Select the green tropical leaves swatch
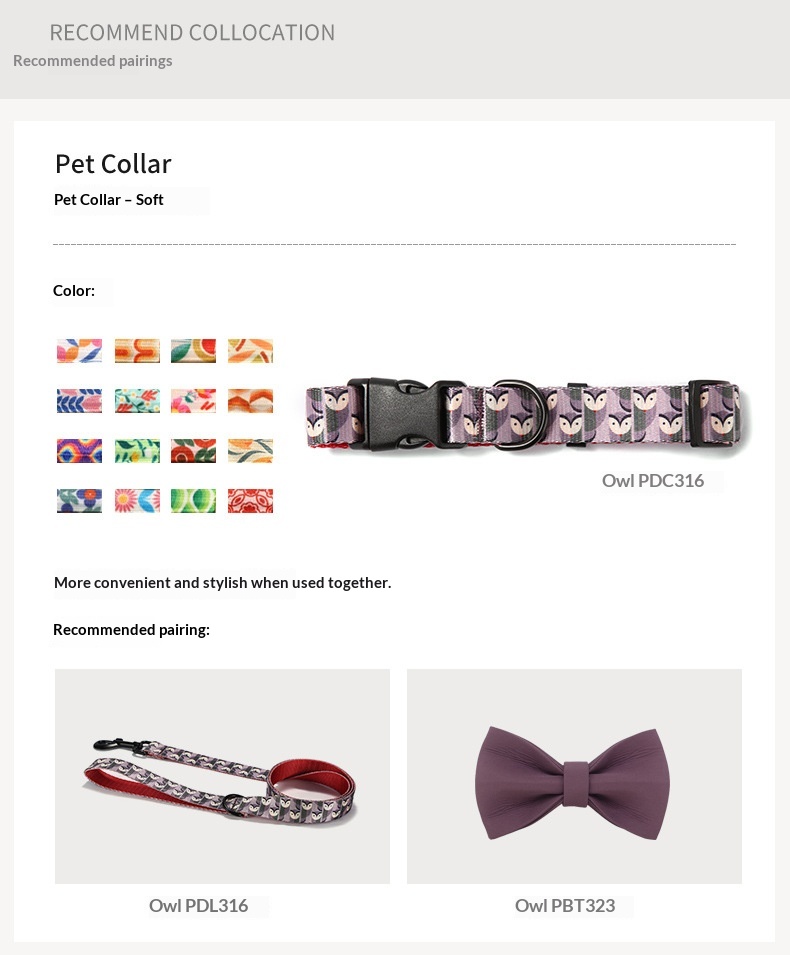This screenshot has height=955, width=790. click(x=137, y=451)
